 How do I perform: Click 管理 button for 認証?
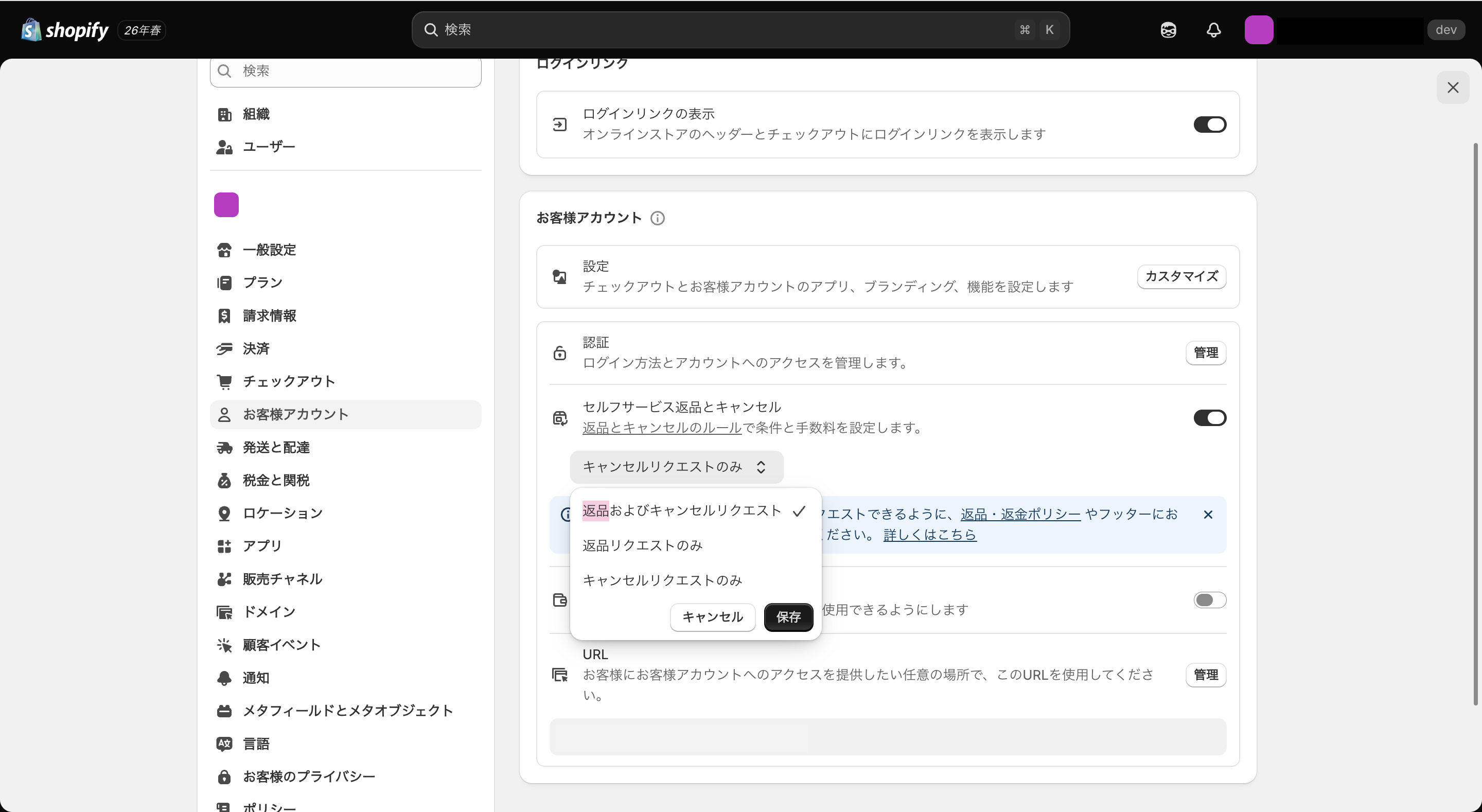tap(1205, 353)
